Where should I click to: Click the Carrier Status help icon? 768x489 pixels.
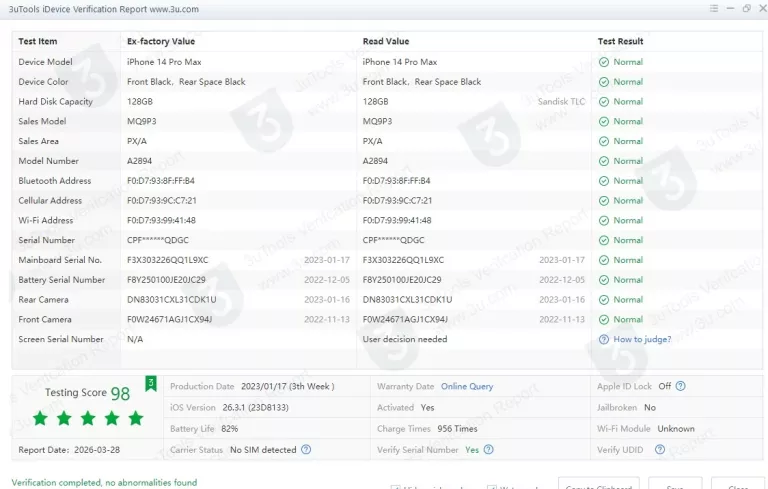pyautogui.click(x=306, y=450)
